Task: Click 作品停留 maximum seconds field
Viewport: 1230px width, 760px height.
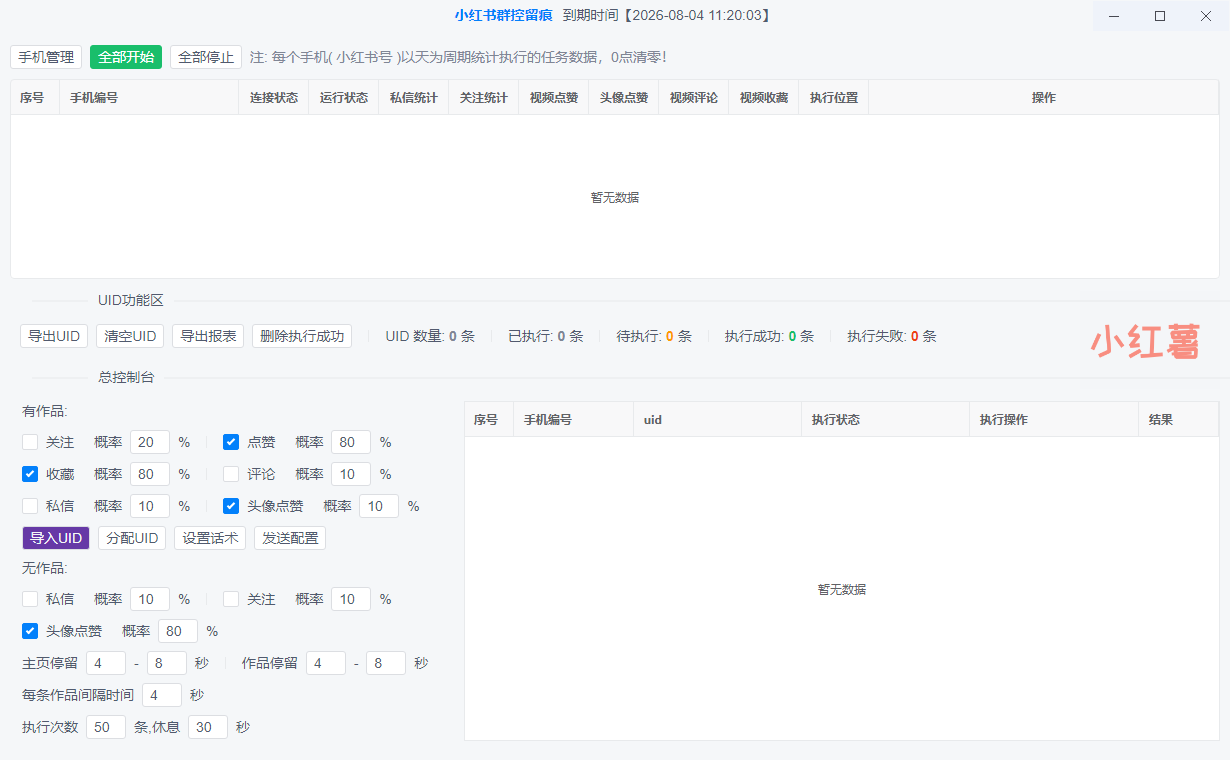Action: 386,663
